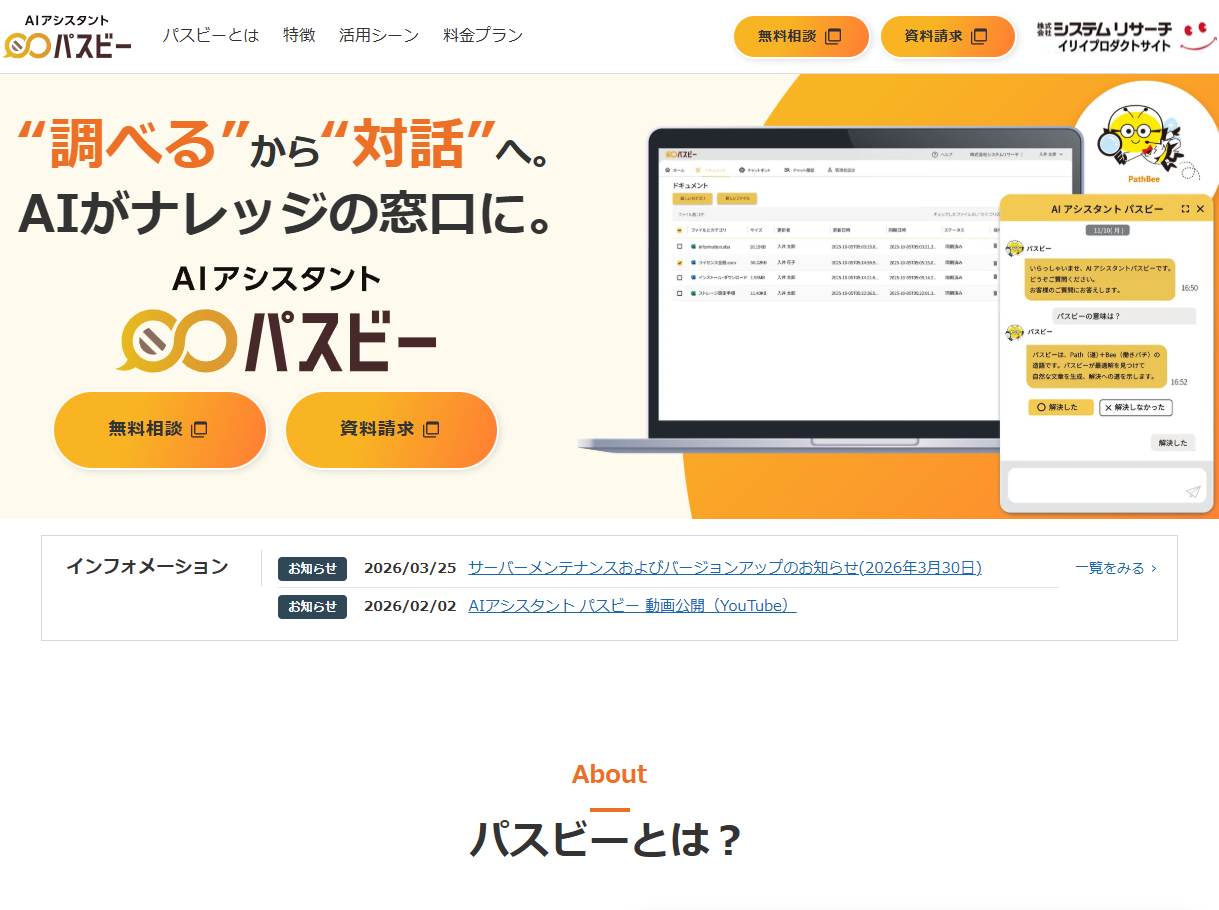
Task: Select the ホーム tab in the laptop app
Action: click(x=675, y=170)
